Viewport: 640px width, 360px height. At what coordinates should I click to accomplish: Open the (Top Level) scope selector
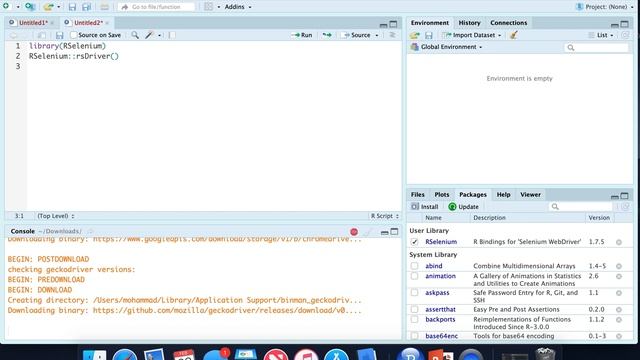click(56, 216)
